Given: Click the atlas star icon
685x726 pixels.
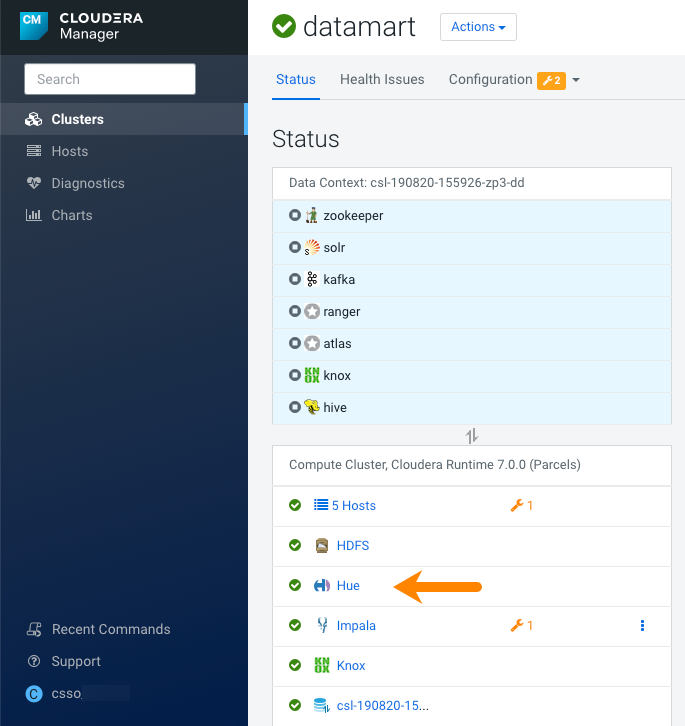Looking at the screenshot, I should click(x=312, y=344).
